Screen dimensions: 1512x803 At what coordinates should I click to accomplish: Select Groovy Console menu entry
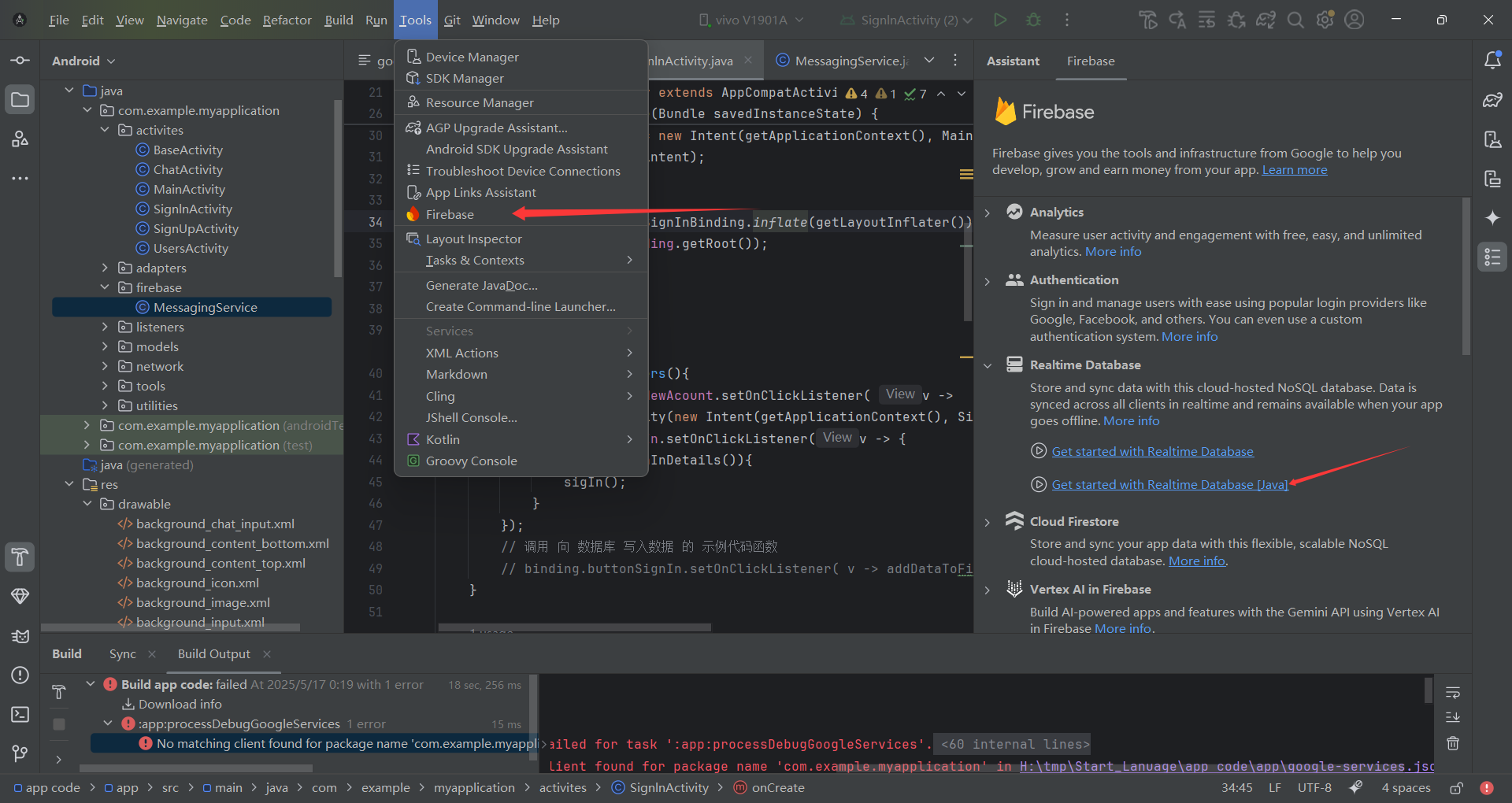coord(521,461)
